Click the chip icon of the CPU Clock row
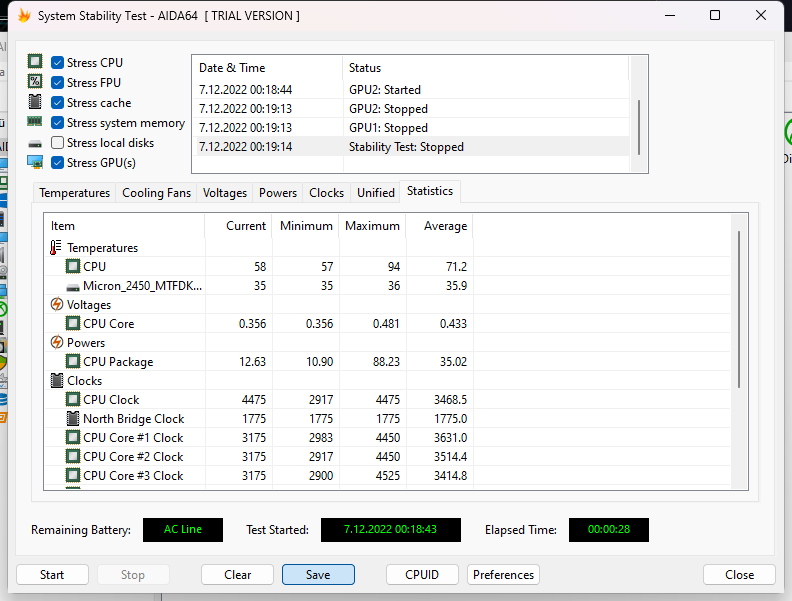792x601 pixels. pos(73,399)
